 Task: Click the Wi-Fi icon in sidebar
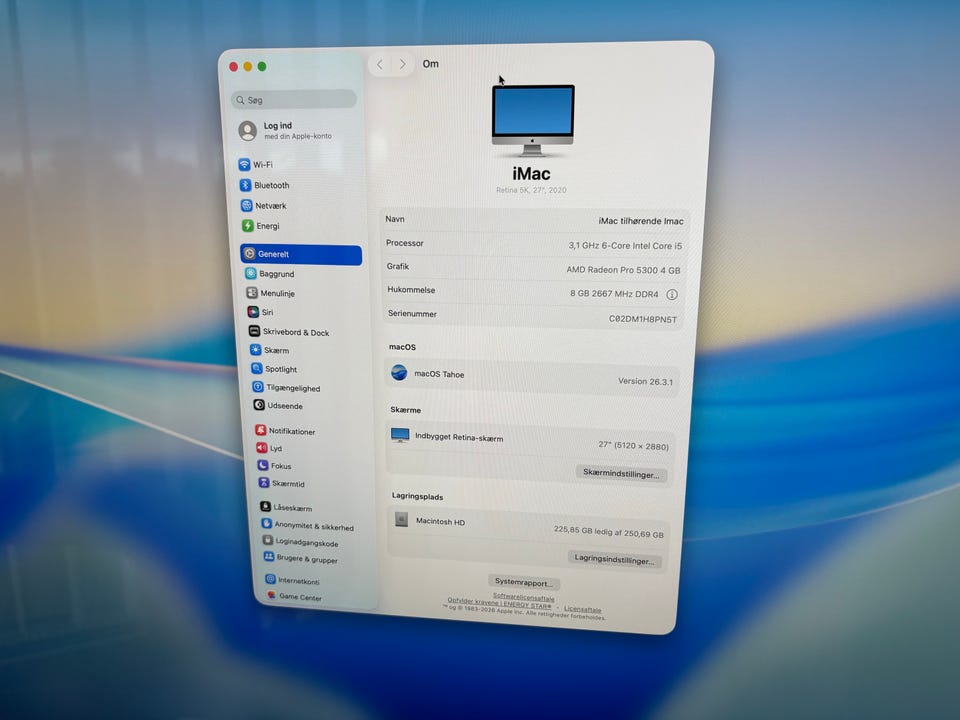pyautogui.click(x=244, y=165)
